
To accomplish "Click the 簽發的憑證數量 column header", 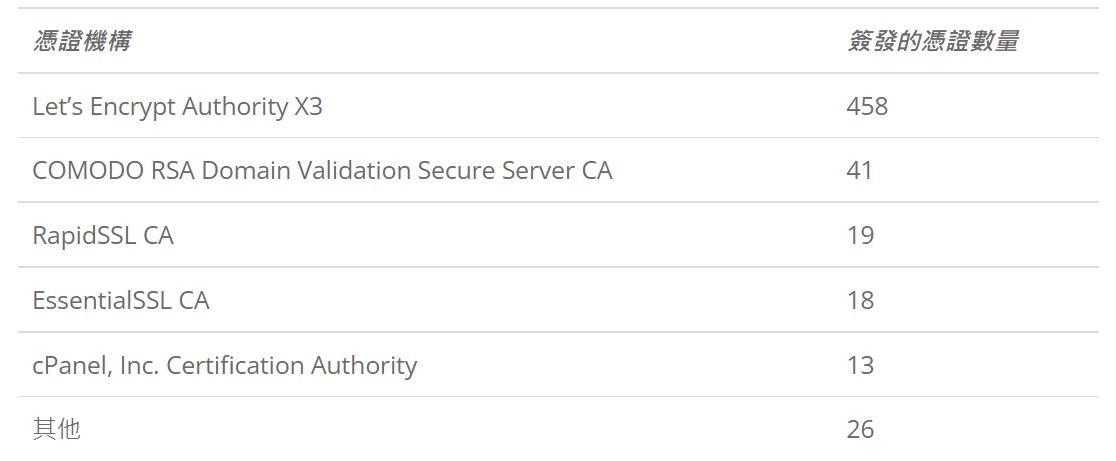I will [932, 41].
